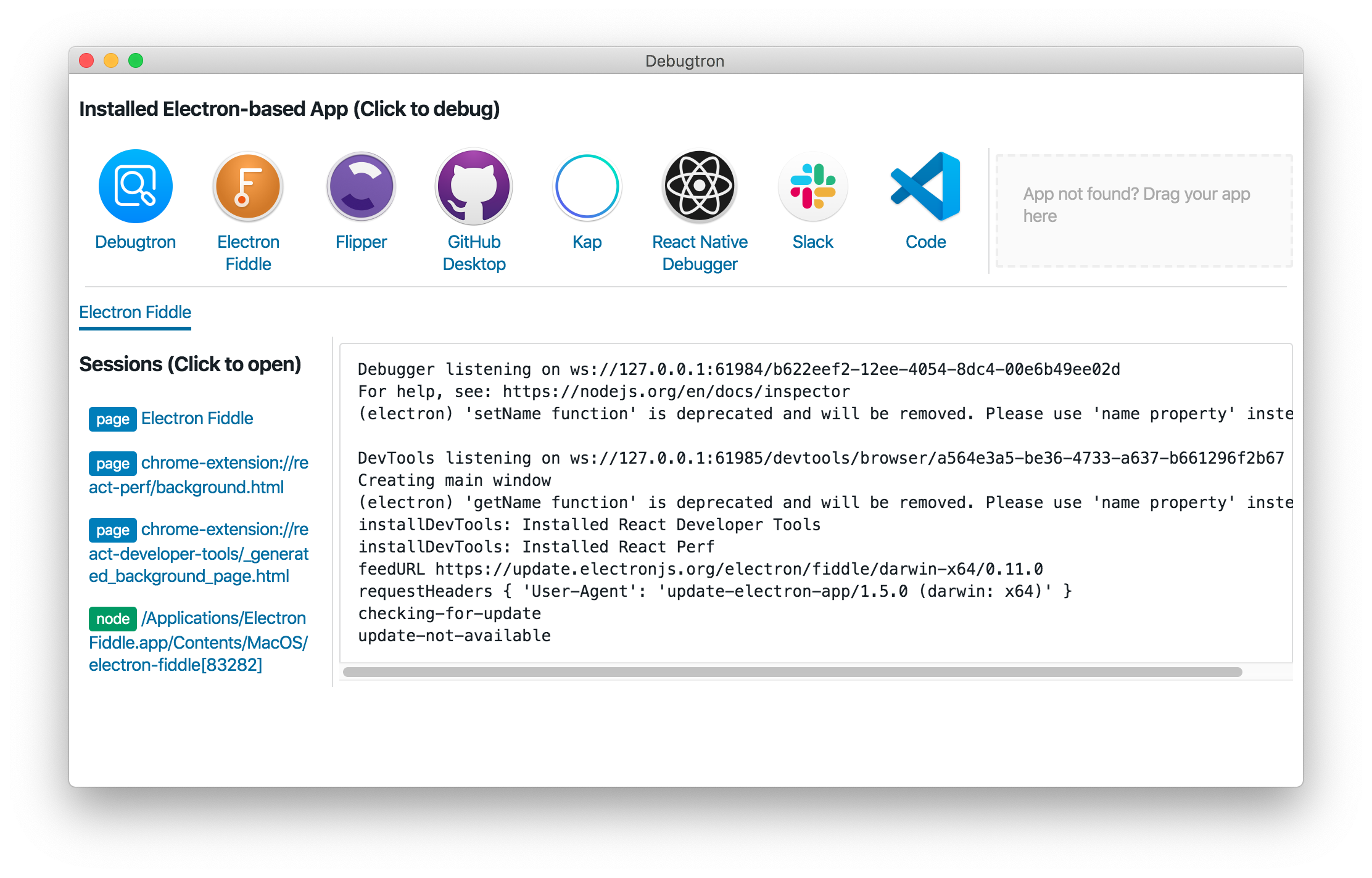Open the Electron Fiddle page session
This screenshot has height=878, width=1372.
point(197,419)
